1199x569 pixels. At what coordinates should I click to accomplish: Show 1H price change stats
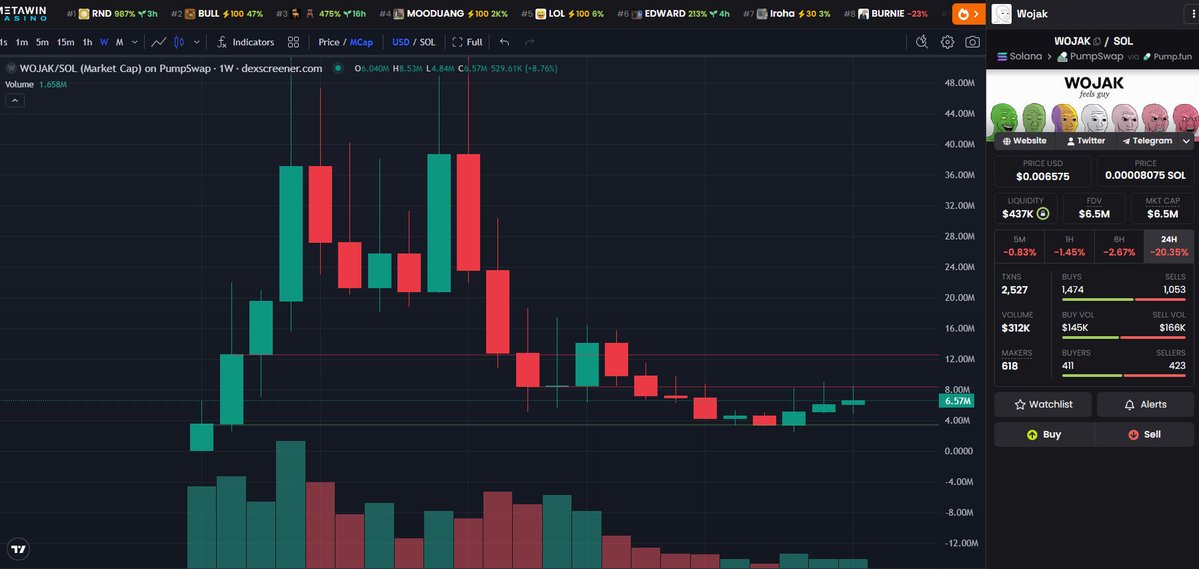pos(1069,245)
